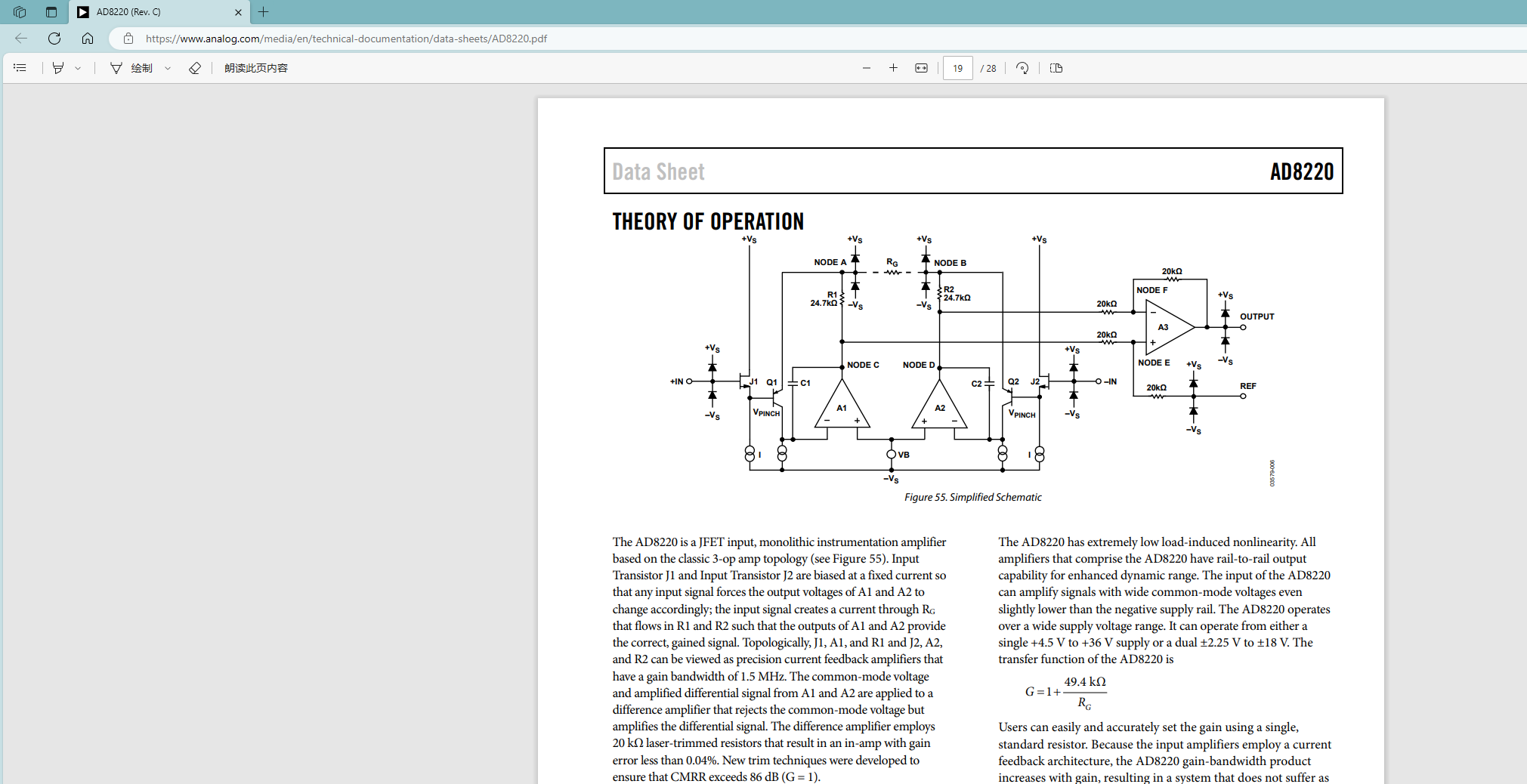Open the page view options
This screenshot has width=1527, height=784.
[1056, 68]
